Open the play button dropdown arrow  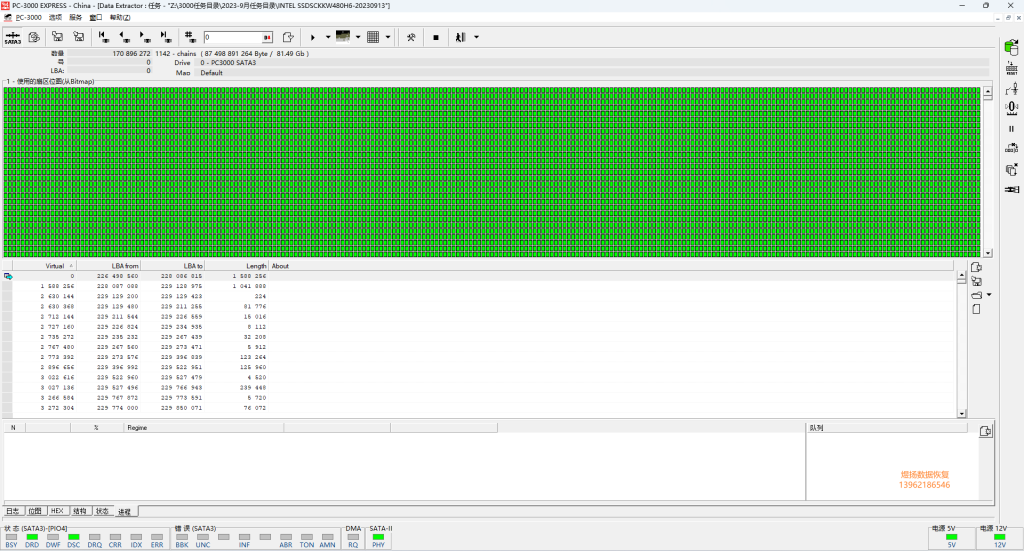328,37
